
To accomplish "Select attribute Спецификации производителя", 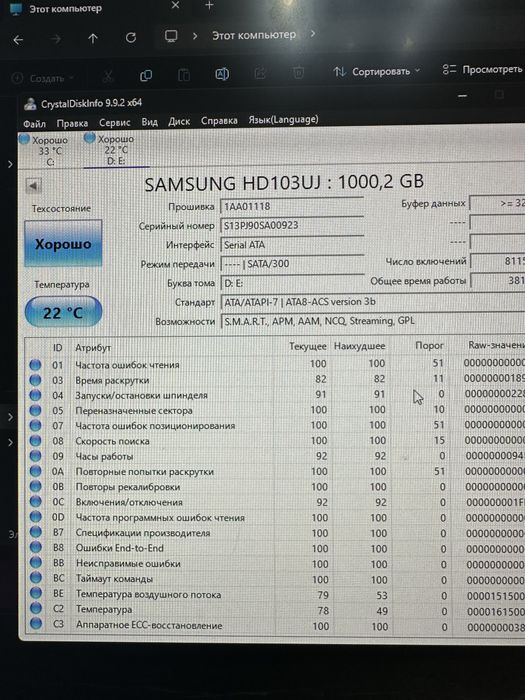I will [x=143, y=533].
